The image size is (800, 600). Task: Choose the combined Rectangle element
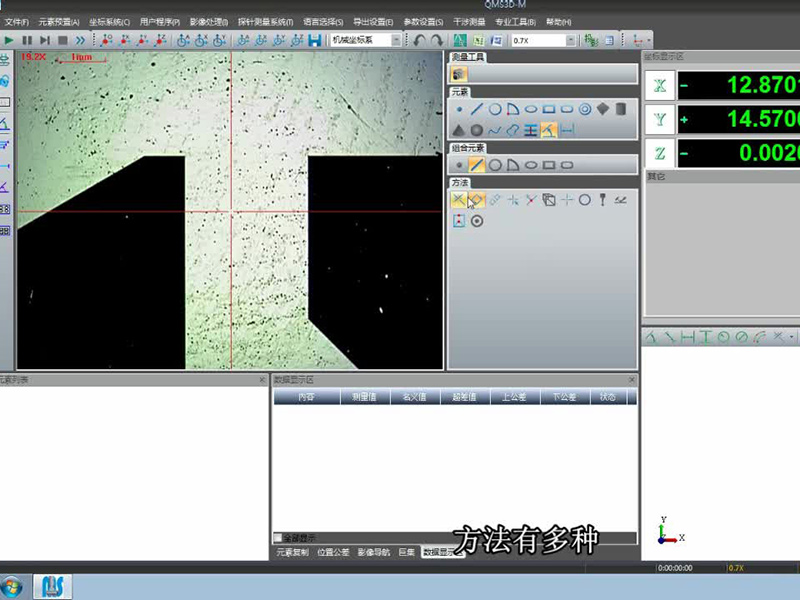(549, 165)
